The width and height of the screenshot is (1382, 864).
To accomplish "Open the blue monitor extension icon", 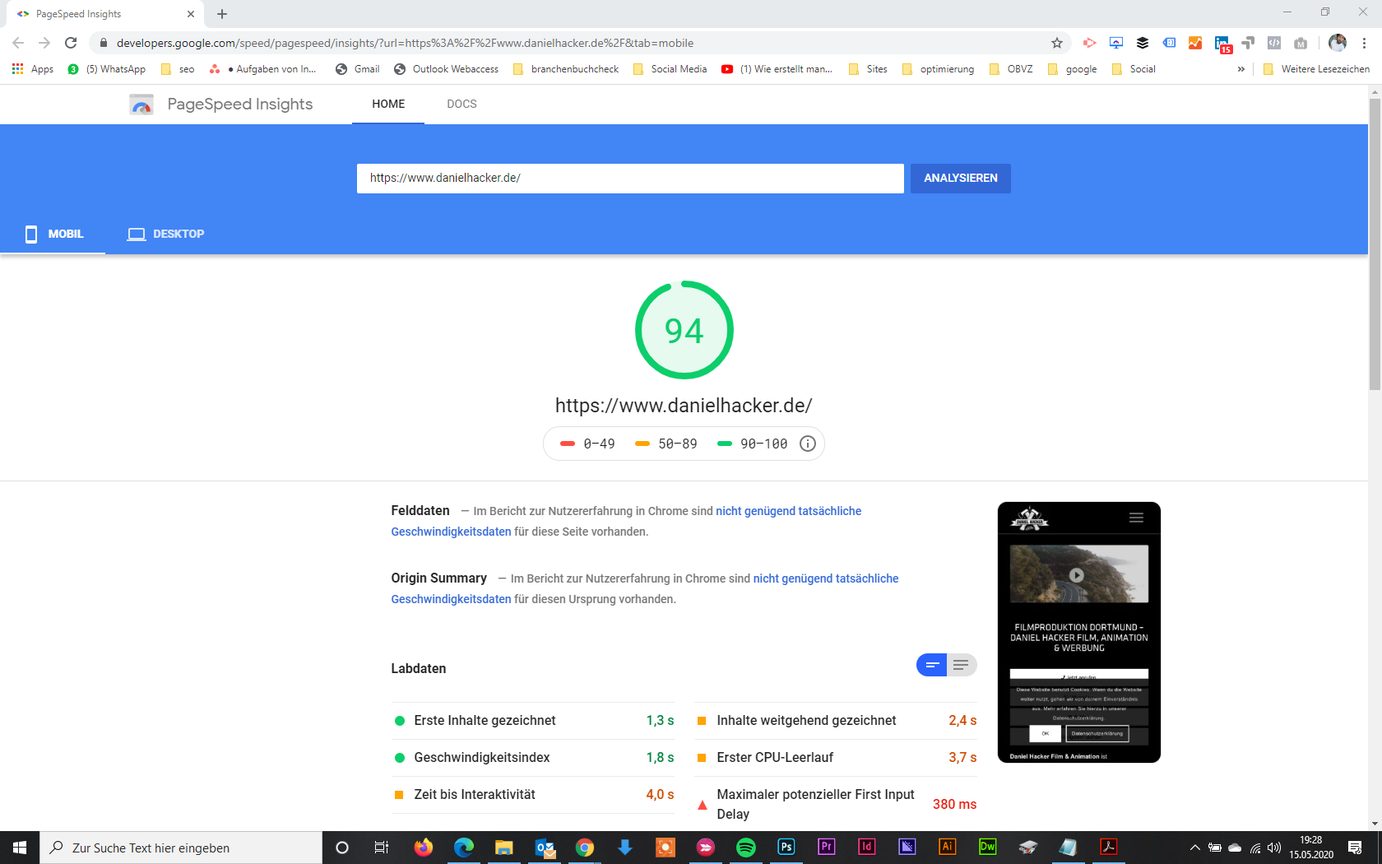I will [1116, 43].
